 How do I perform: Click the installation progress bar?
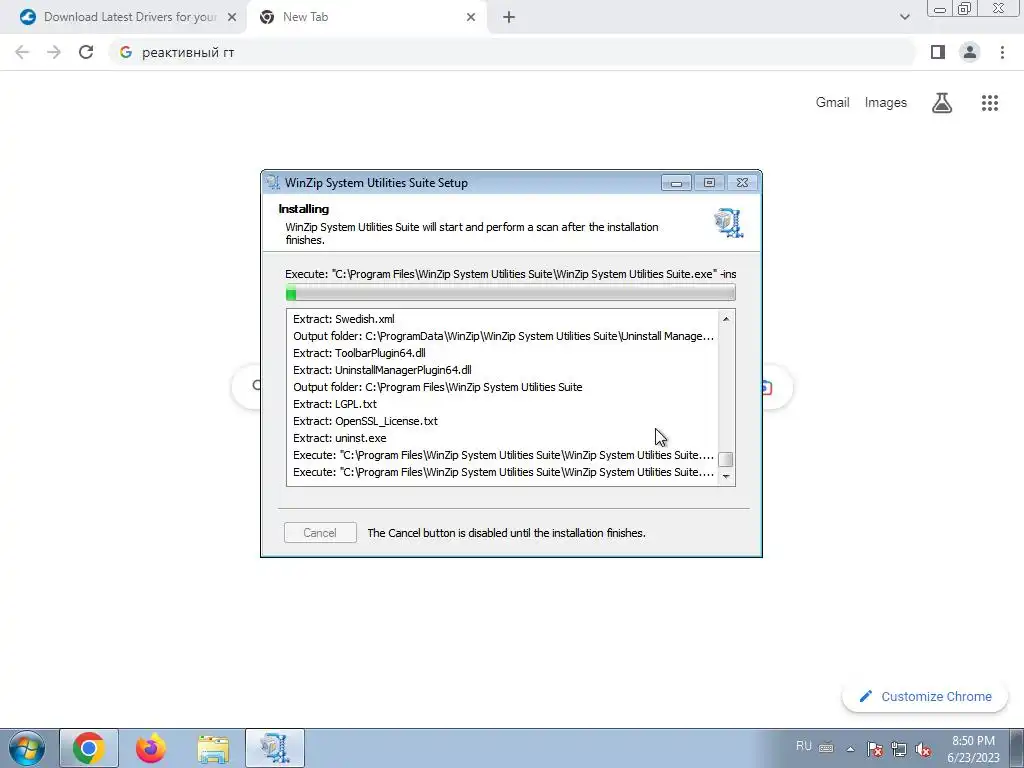(x=511, y=293)
